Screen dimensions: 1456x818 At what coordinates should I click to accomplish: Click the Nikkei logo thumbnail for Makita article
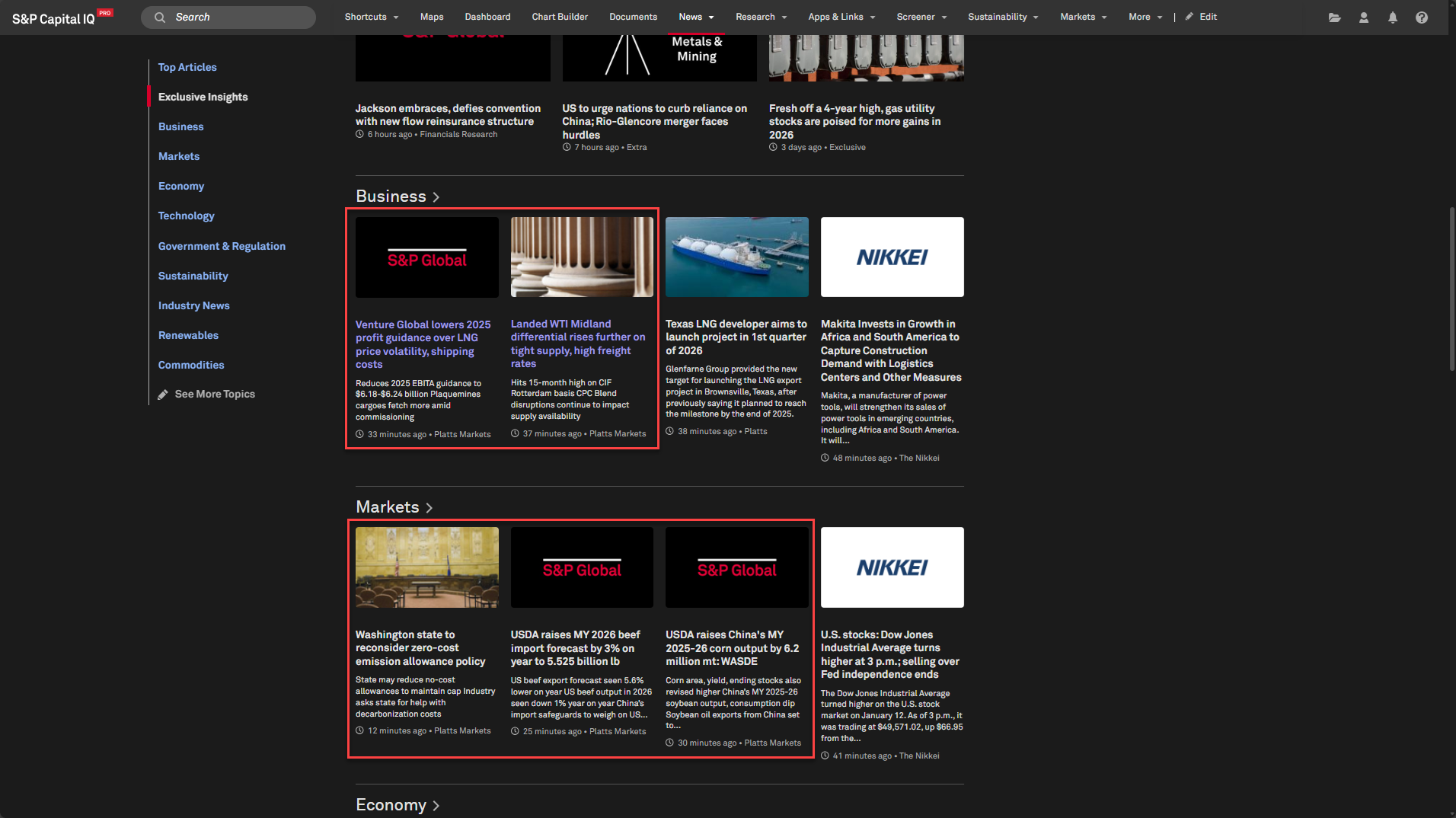pos(892,257)
